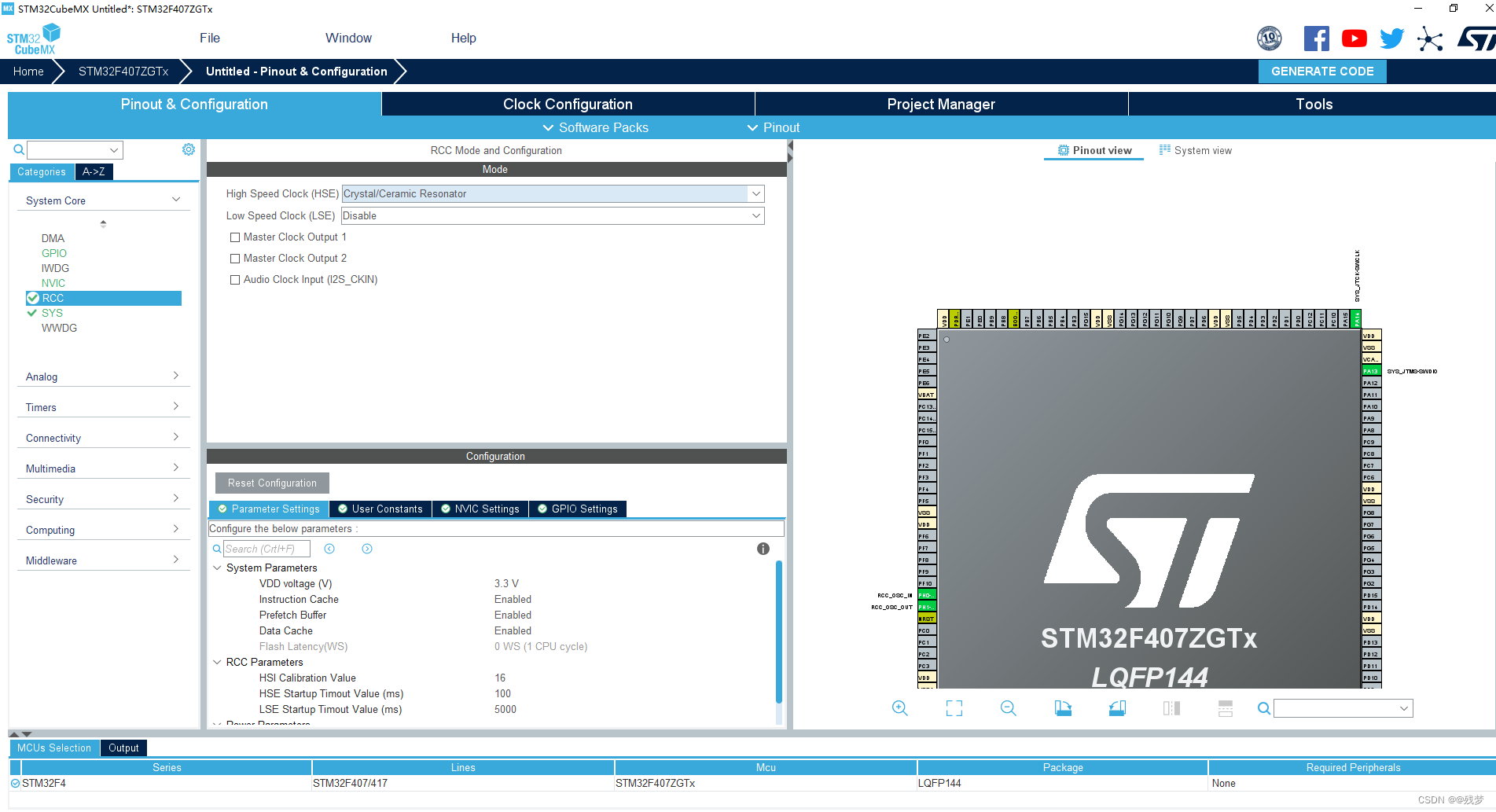Go to Home breadcrumb
Image resolution: width=1496 pixels, height=812 pixels.
click(x=28, y=72)
